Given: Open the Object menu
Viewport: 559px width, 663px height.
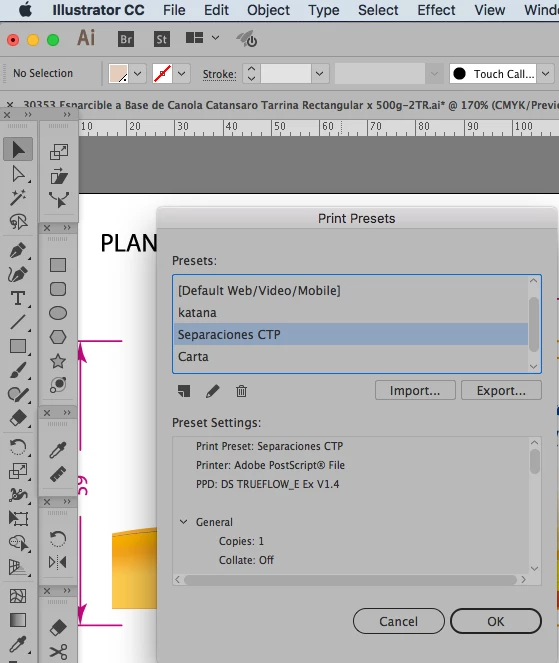Looking at the screenshot, I should point(269,10).
